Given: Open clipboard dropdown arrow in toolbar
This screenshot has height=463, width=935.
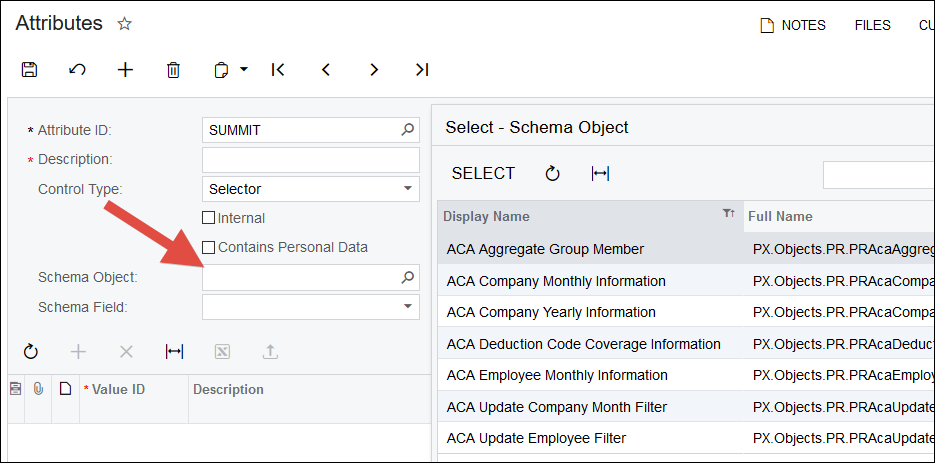Looking at the screenshot, I should (x=244, y=70).
